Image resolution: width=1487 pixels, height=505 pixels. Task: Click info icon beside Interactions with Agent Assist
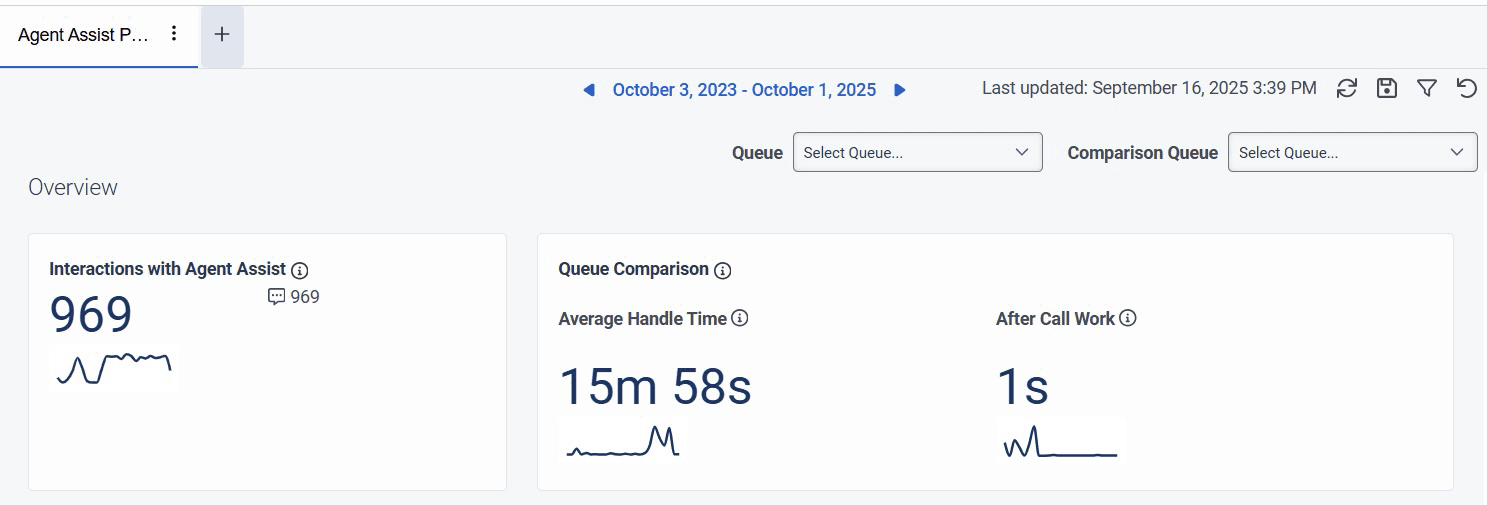point(299,270)
